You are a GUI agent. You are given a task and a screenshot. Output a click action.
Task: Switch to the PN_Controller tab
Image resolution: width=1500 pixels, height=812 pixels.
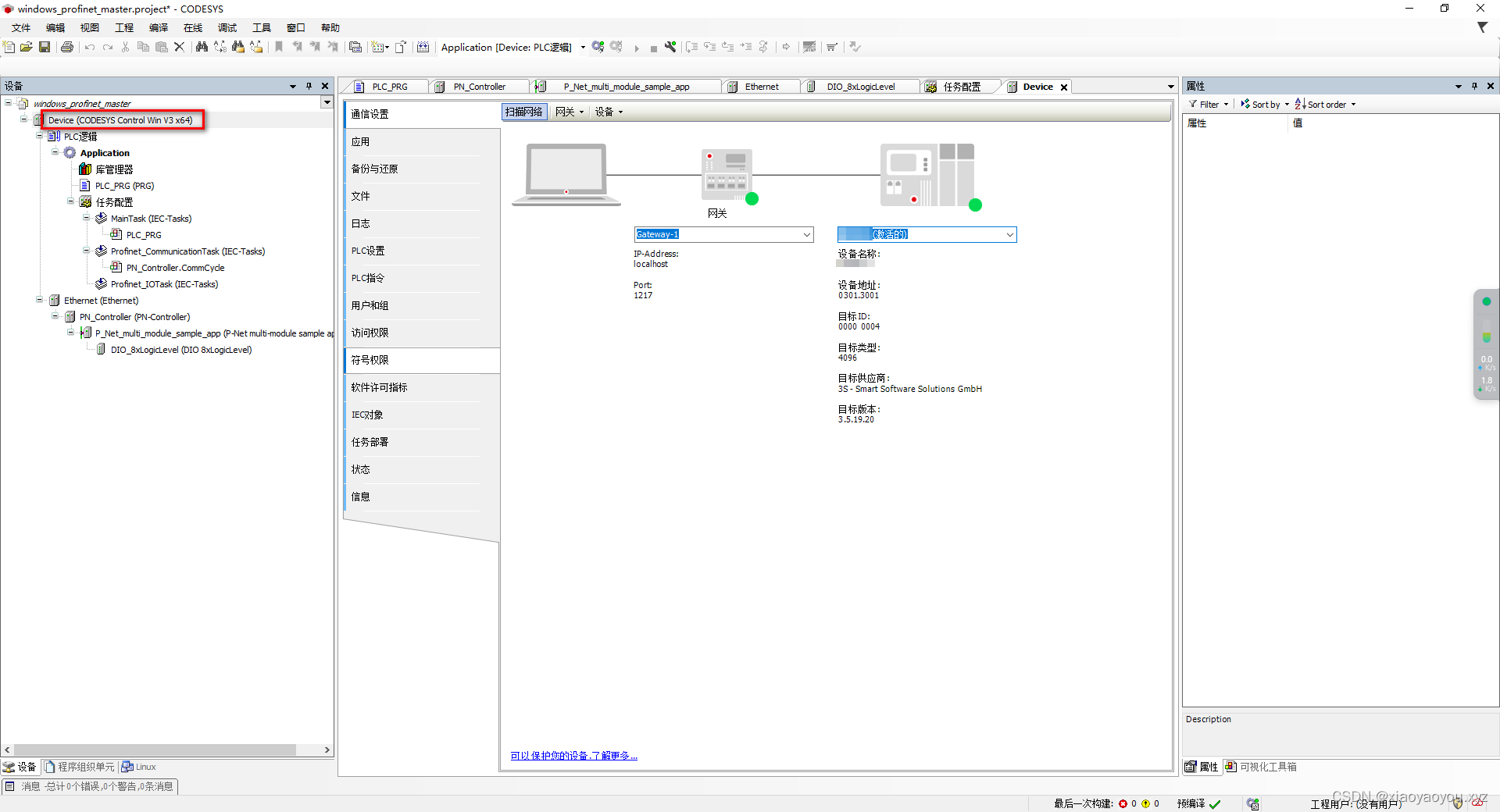pos(478,87)
